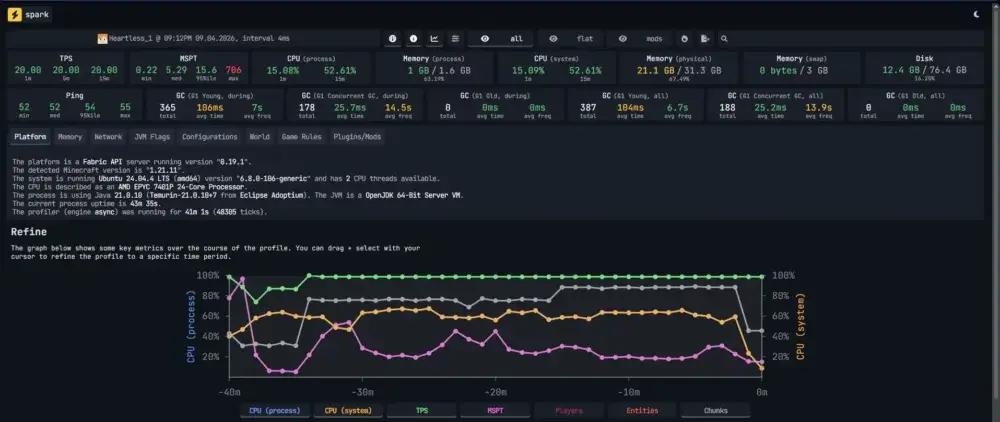The height and width of the screenshot is (422, 1000).
Task: Click the Heartless_1 player avatar
Action: point(102,39)
